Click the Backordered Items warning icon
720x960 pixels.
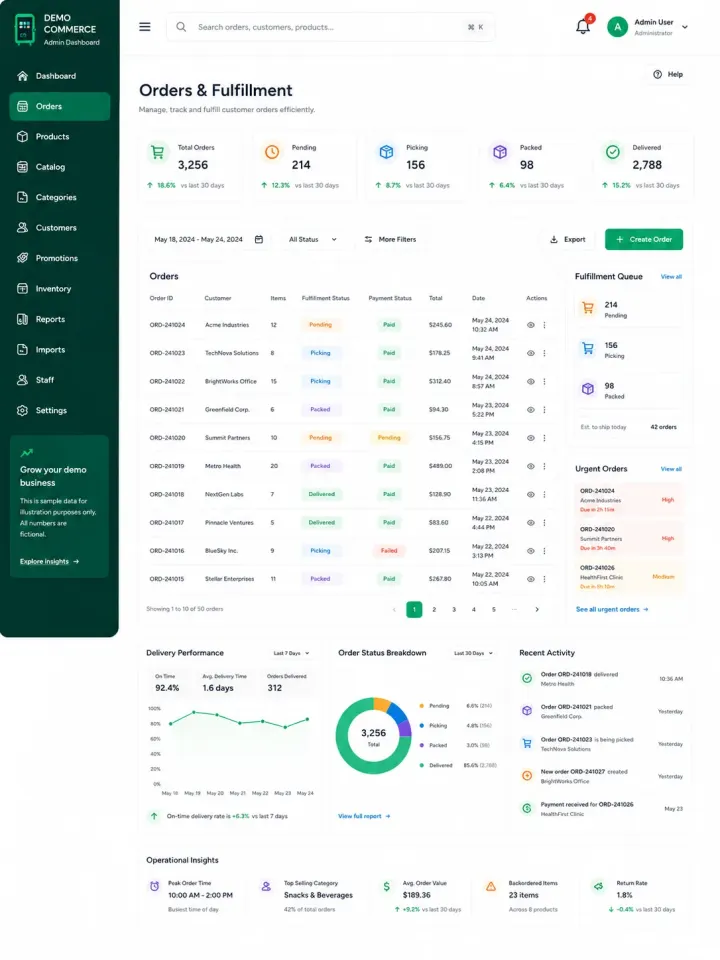tap(490, 887)
